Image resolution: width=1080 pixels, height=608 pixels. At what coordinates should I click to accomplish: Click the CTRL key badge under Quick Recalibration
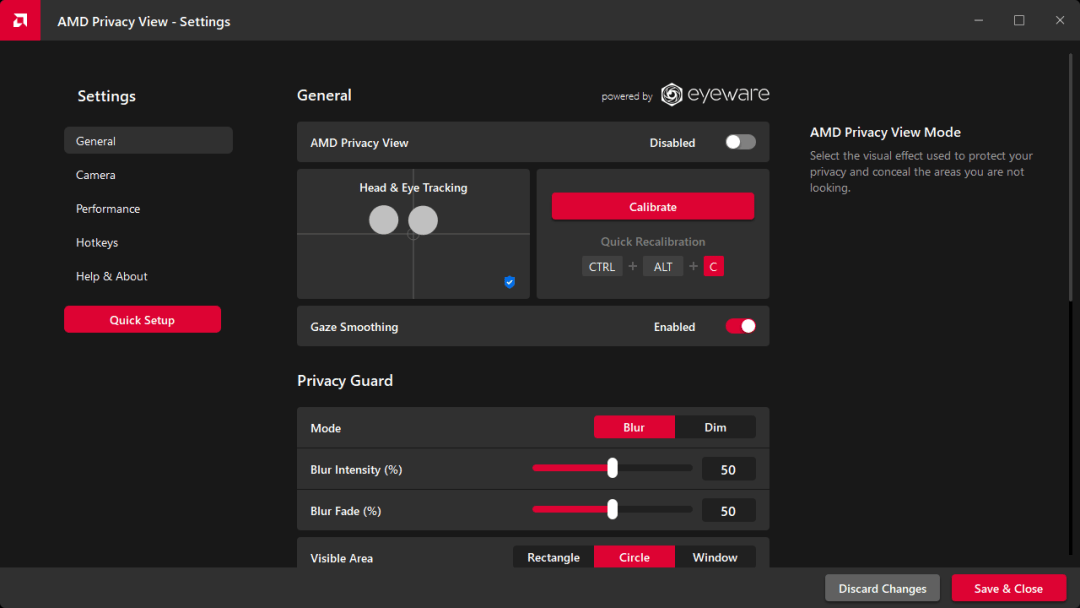pyautogui.click(x=601, y=266)
